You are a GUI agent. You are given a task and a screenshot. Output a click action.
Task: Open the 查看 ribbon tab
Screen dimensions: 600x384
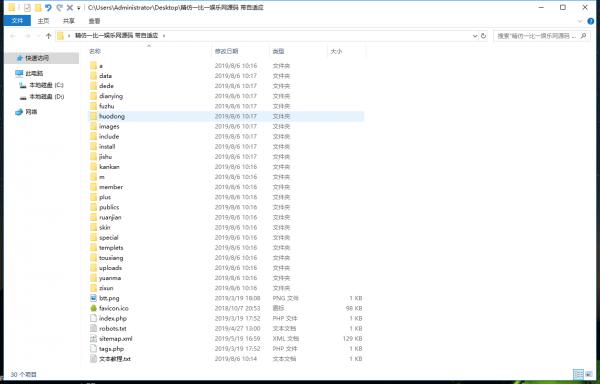[94, 21]
